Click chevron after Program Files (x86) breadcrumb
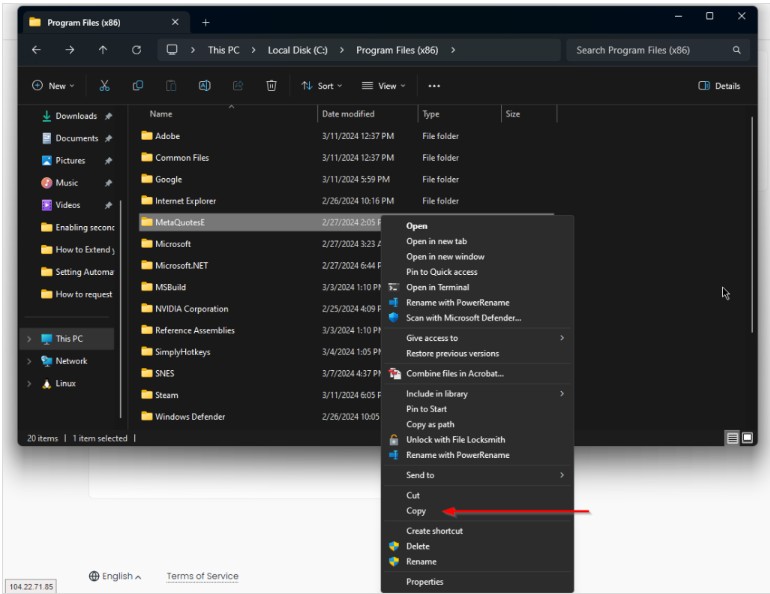 point(453,50)
